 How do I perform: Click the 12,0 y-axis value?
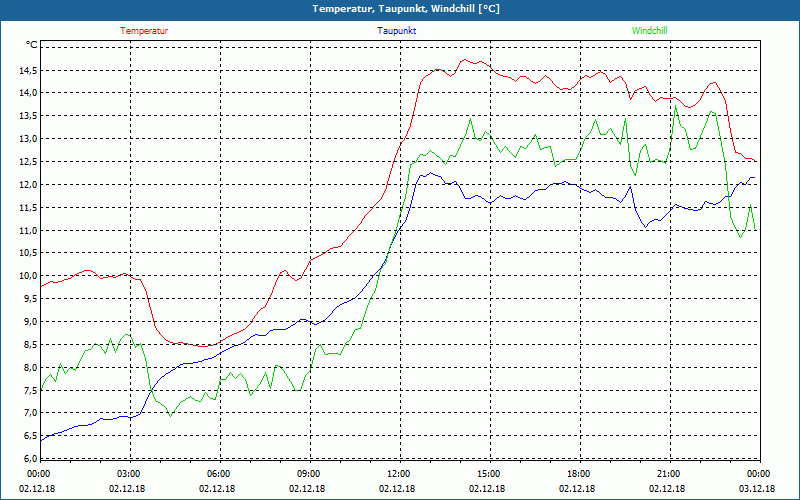pyautogui.click(x=28, y=185)
